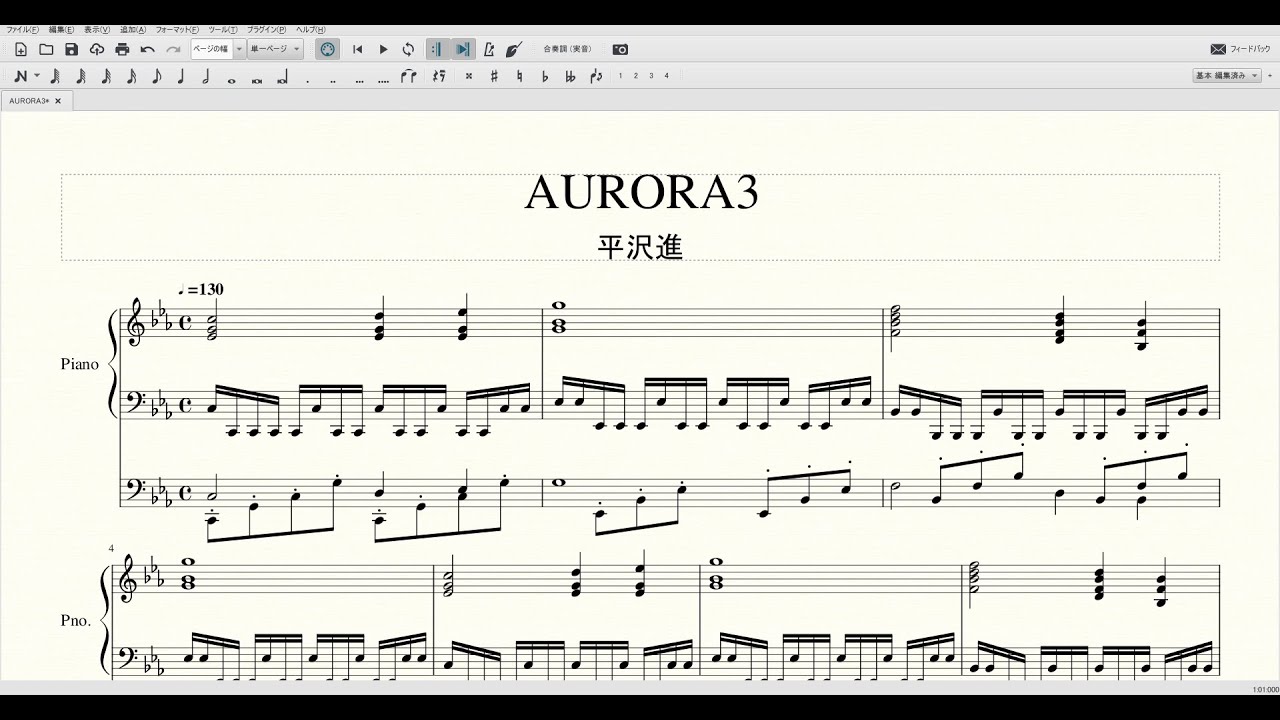Toggle play repeats
The width and height of the screenshot is (1280, 720).
tap(437, 49)
